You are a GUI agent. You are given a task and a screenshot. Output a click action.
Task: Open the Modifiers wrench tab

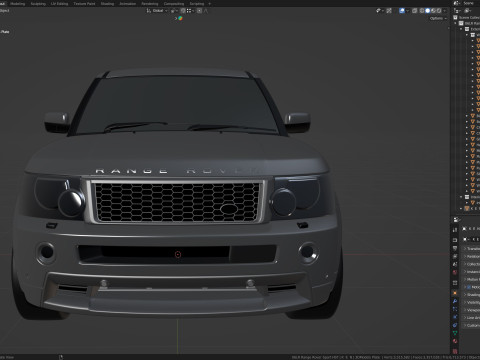(455, 301)
